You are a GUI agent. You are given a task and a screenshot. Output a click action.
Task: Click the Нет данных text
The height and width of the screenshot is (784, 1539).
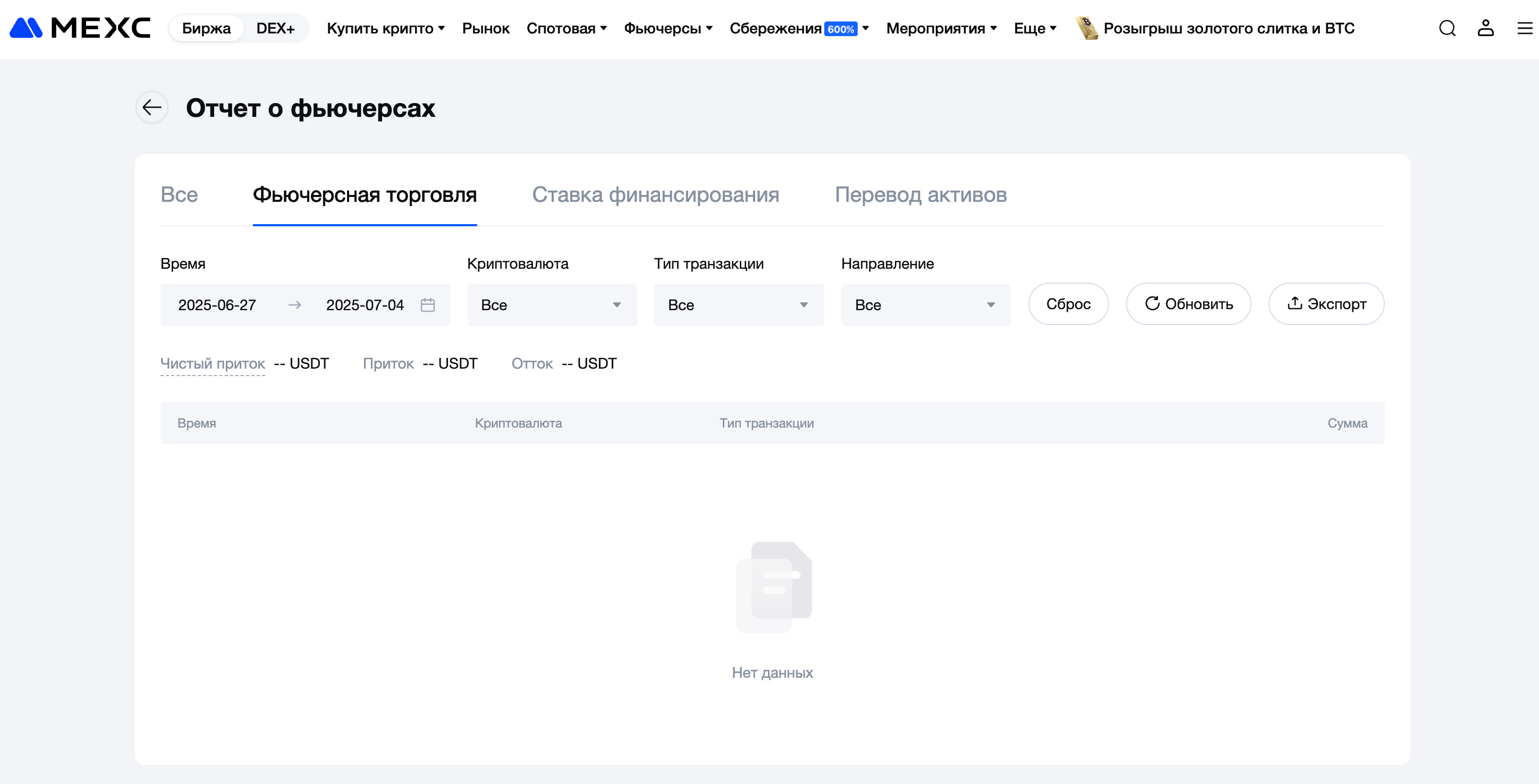tap(772, 672)
